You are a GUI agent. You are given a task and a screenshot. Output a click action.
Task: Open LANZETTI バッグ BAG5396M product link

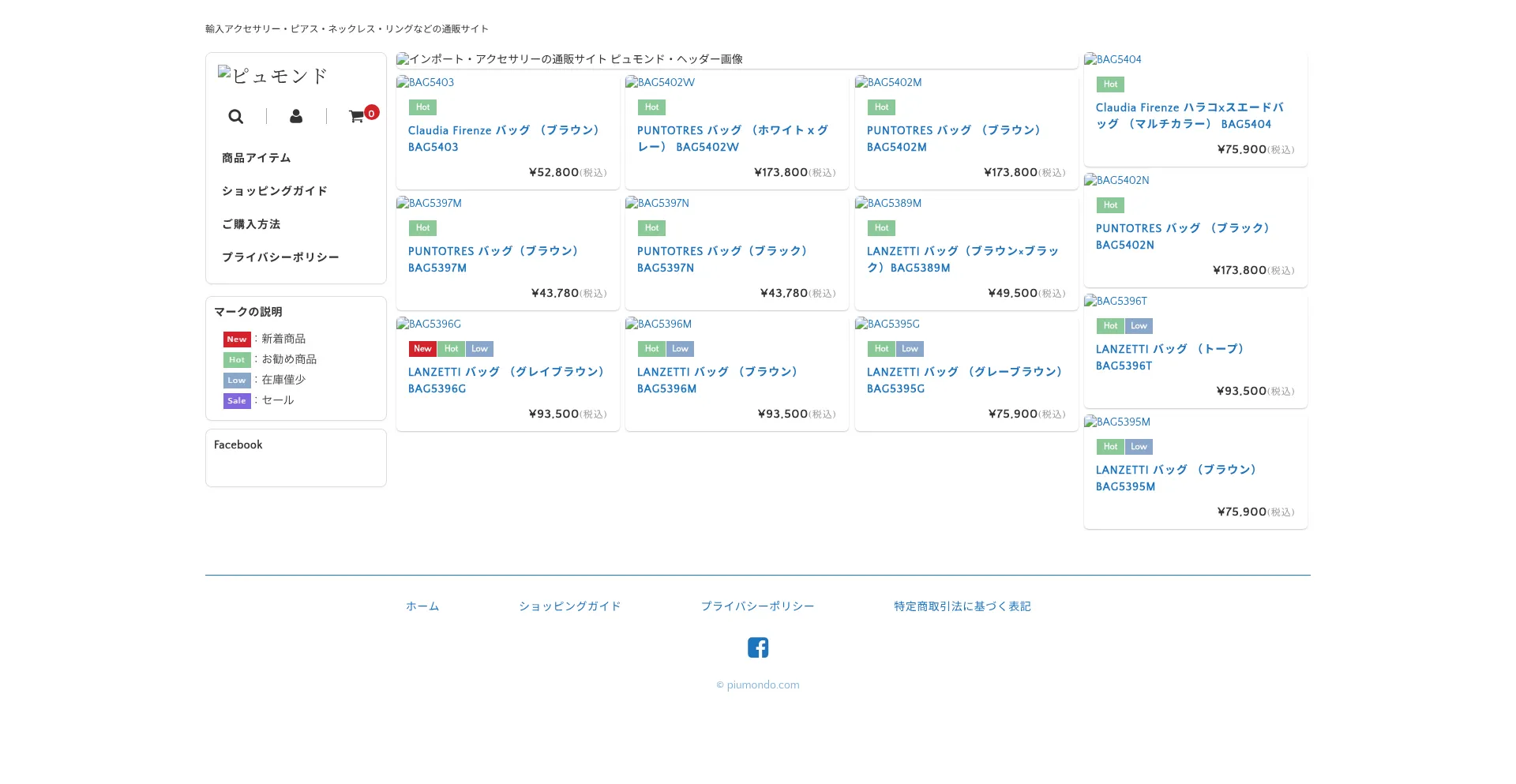[719, 380]
